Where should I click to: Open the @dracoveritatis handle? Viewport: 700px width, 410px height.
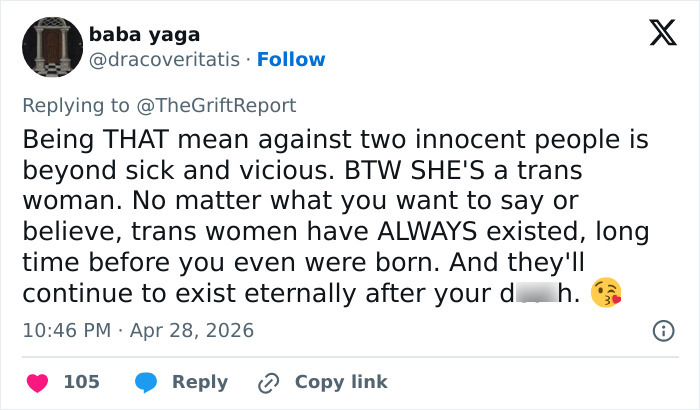click(x=164, y=60)
